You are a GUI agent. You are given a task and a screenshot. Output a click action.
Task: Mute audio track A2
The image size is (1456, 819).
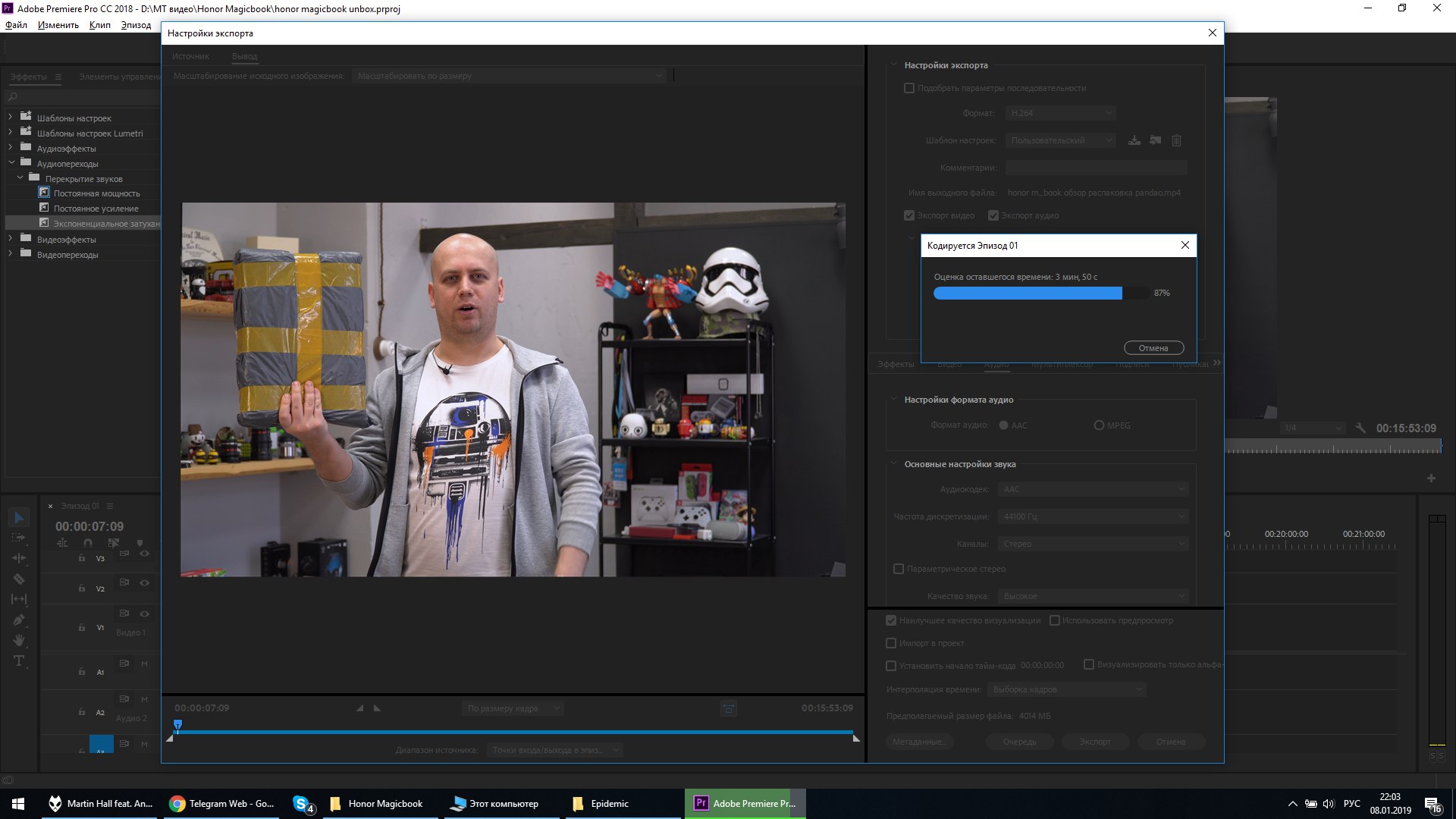click(144, 699)
